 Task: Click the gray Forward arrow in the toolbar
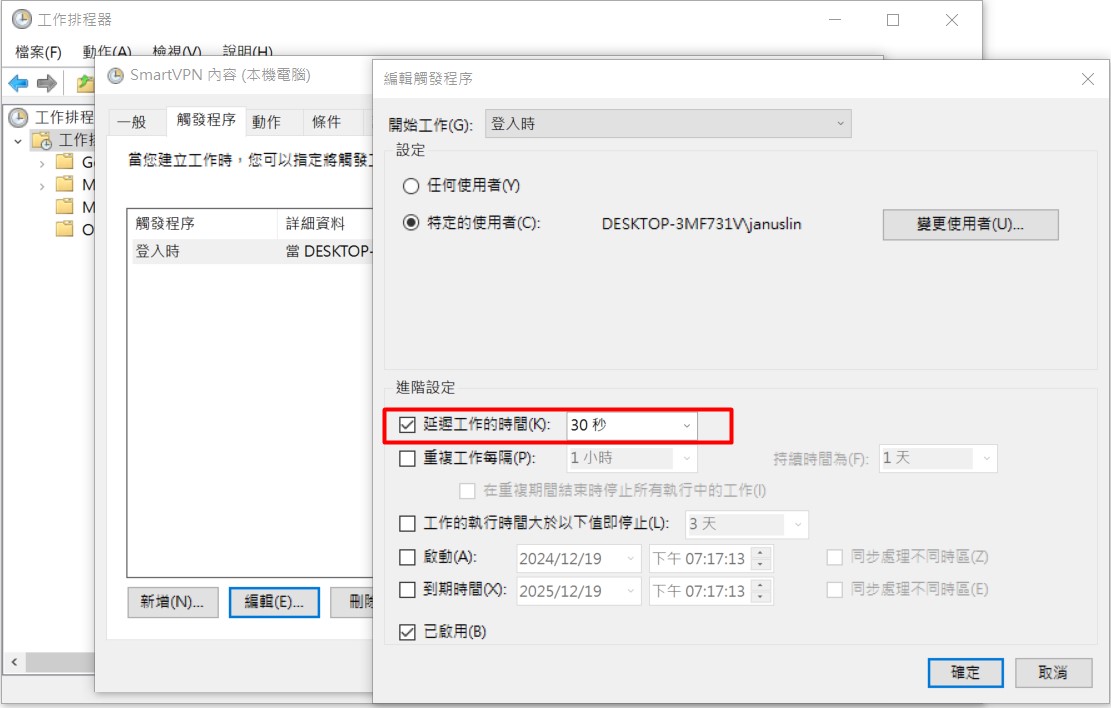[x=47, y=83]
